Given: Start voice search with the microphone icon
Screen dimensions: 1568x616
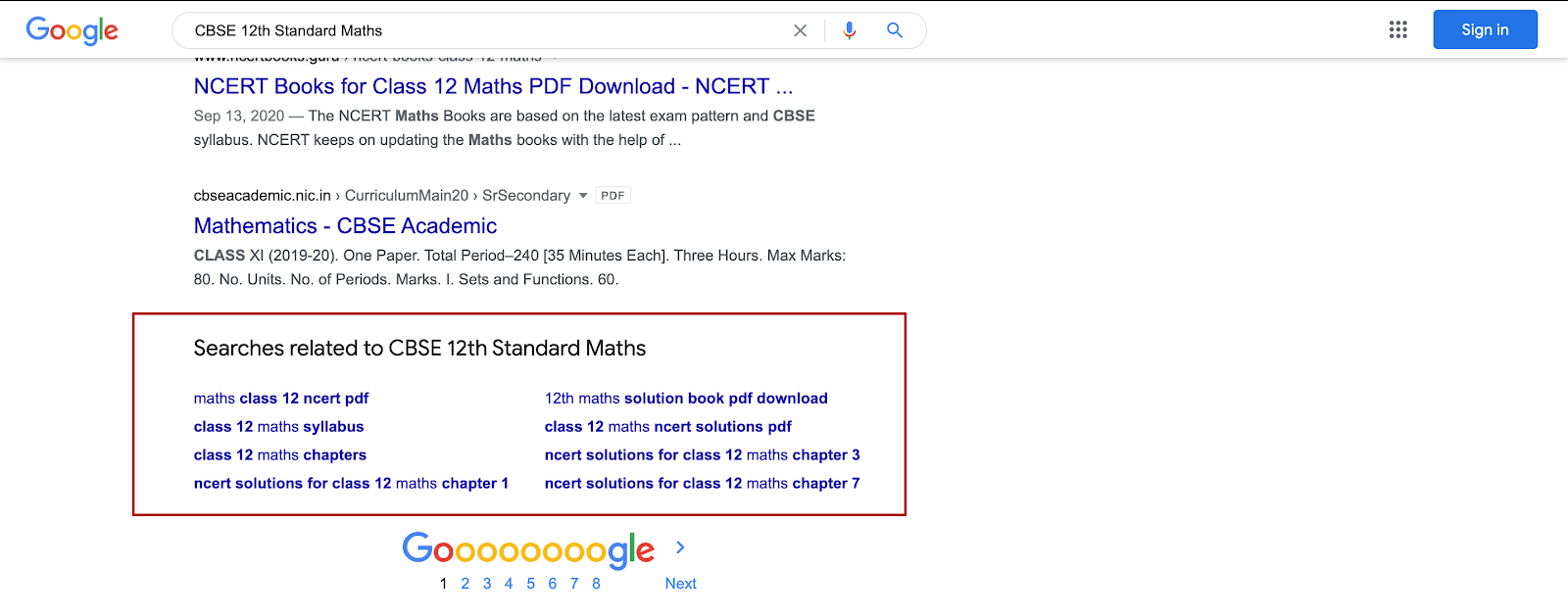Looking at the screenshot, I should point(849,30).
